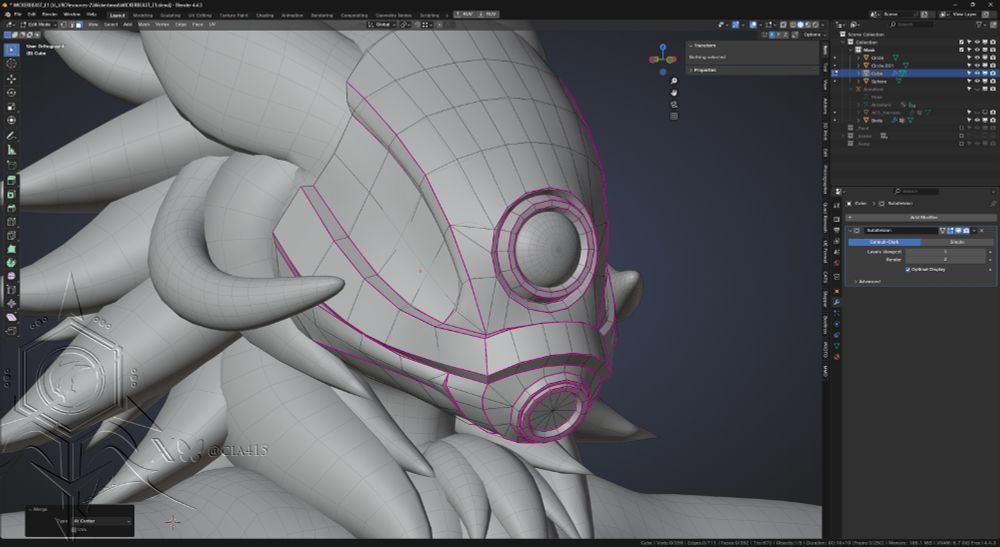Image resolution: width=1000 pixels, height=547 pixels.
Task: Toggle the camera view gizmo icon
Action: (674, 104)
